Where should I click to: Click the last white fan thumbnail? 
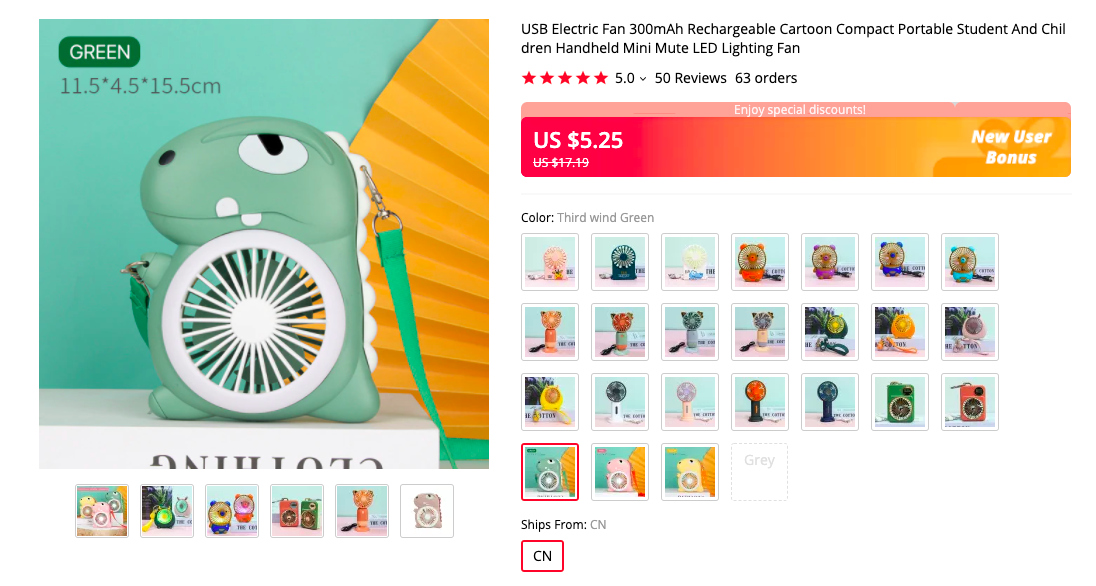(426, 511)
